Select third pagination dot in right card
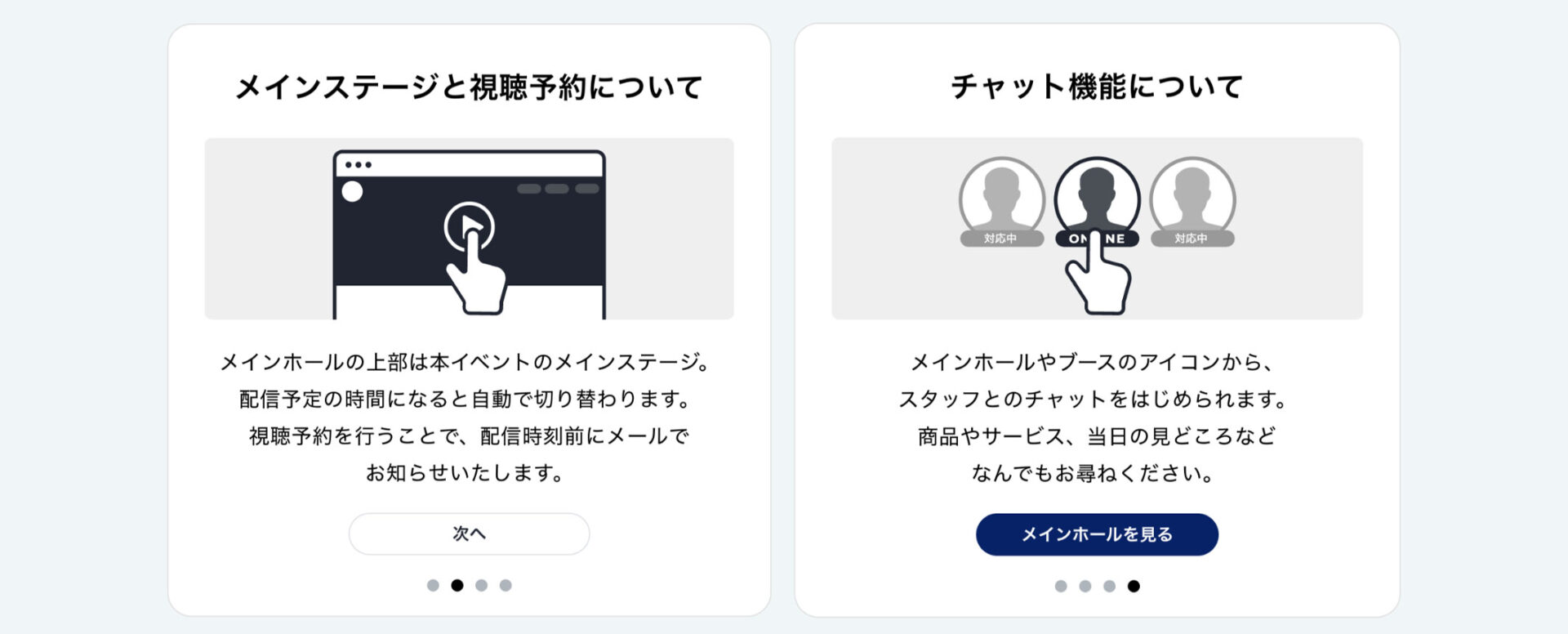This screenshot has width=1568, height=634. 1109,586
